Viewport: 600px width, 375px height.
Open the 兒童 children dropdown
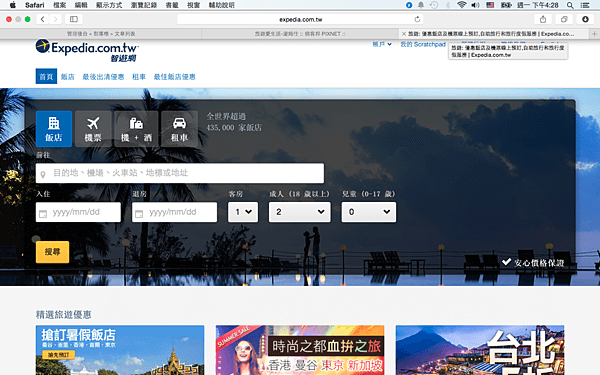[369, 212]
